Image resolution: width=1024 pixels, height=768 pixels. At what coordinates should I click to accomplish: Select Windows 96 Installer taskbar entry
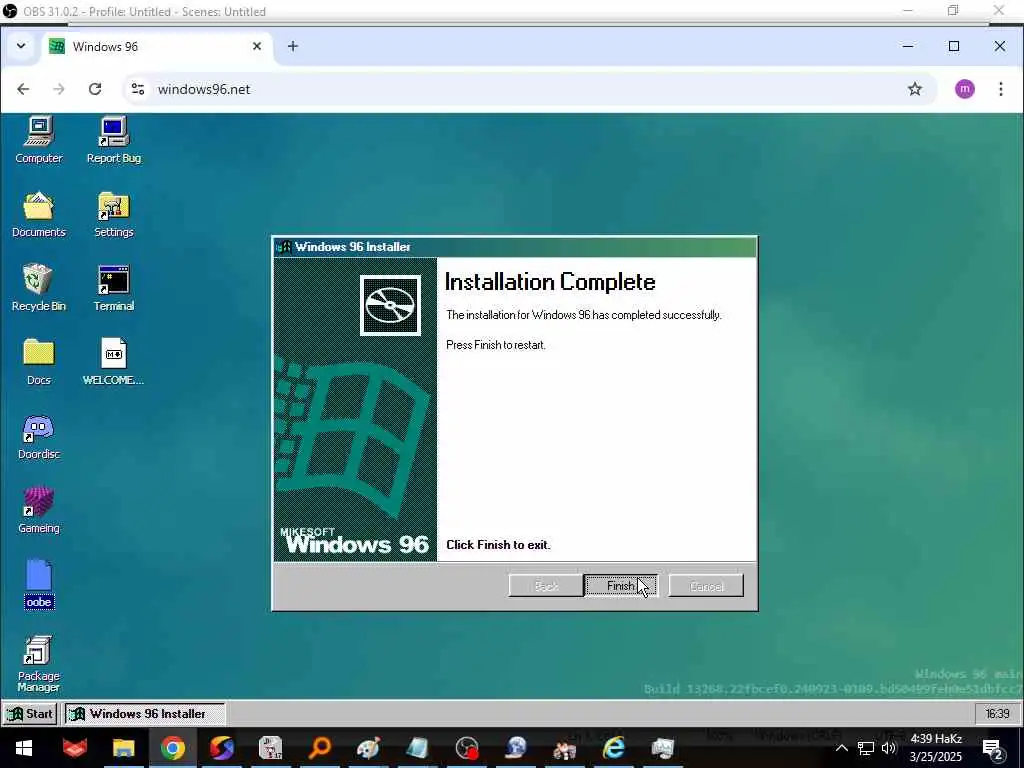145,714
